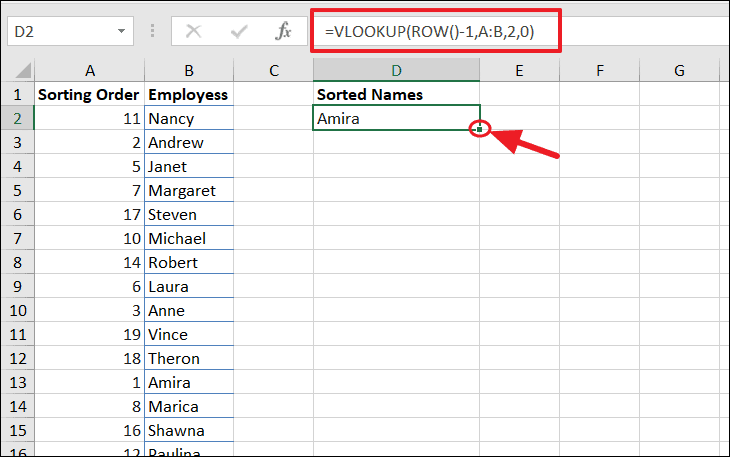Click sorting order value 16 beside Shawna
This screenshot has height=457, width=730.
pyautogui.click(x=89, y=430)
